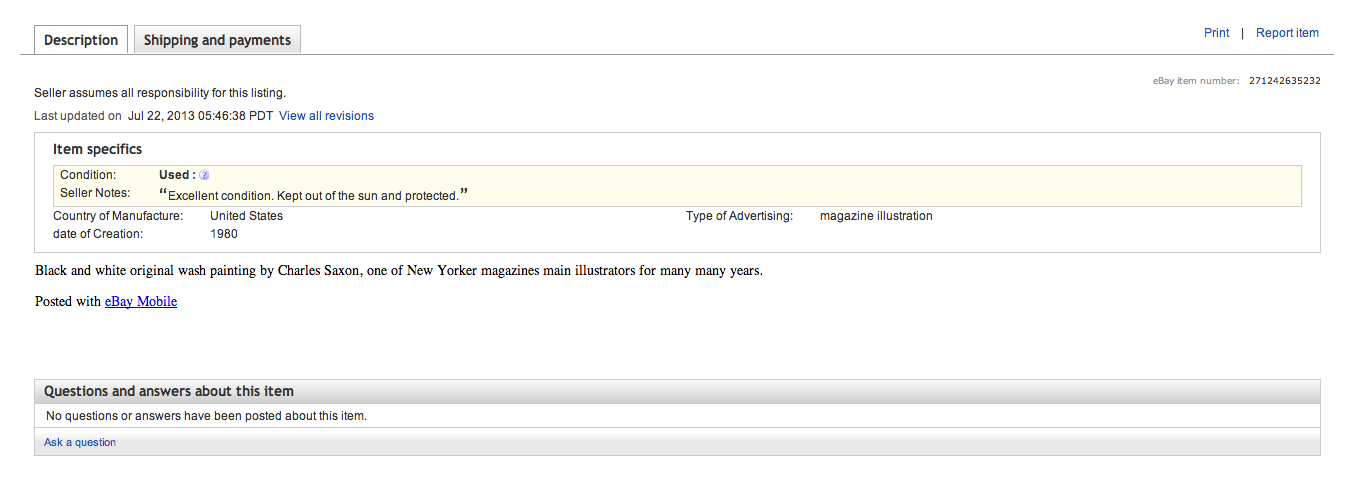This screenshot has height=484, width=1349.
Task: Click the Used condition value
Action: pyautogui.click(x=177, y=175)
